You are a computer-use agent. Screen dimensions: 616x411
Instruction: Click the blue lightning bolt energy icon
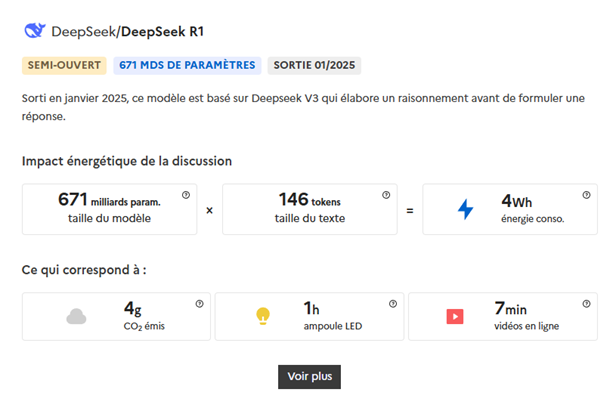[x=466, y=209]
